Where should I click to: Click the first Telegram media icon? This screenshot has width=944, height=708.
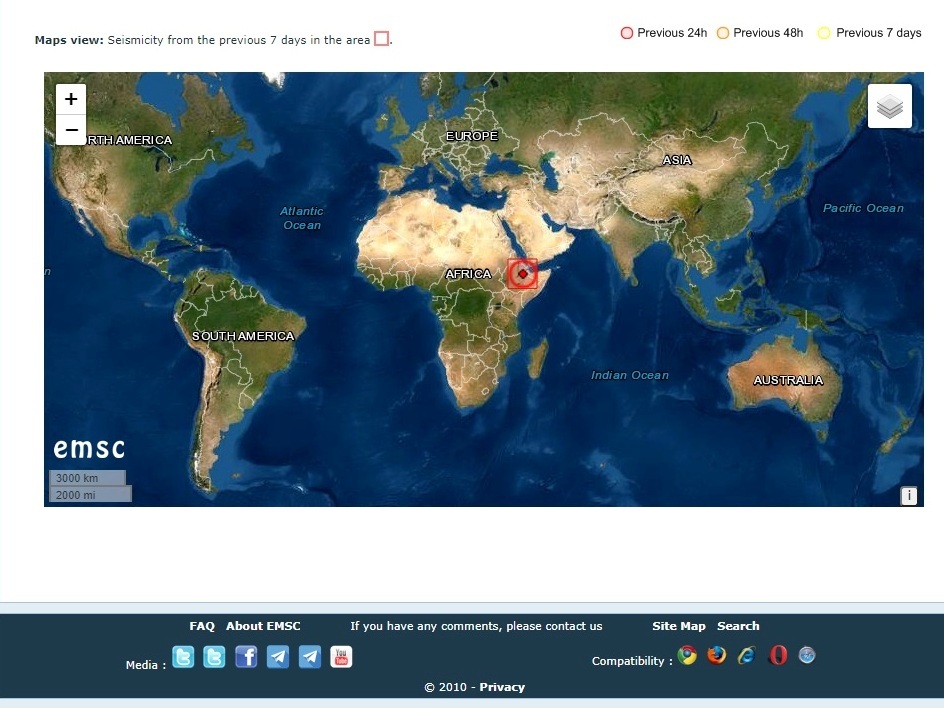(x=278, y=657)
